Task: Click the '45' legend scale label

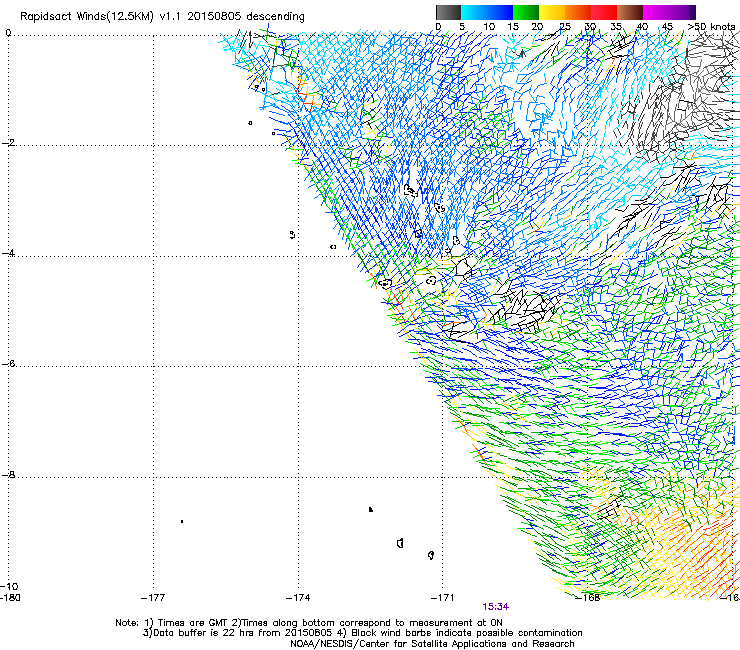Action: point(667,26)
